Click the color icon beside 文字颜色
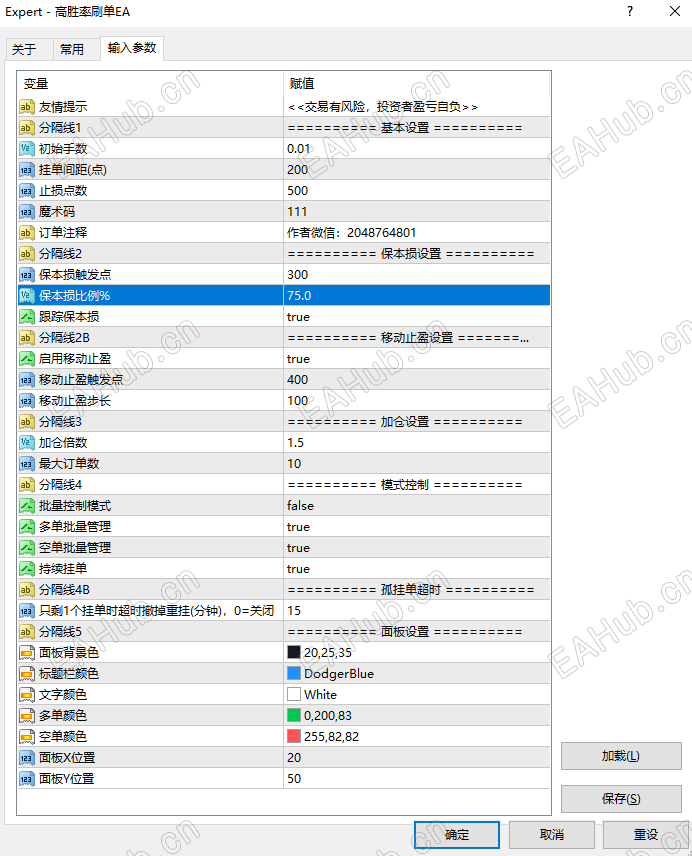The width and height of the screenshot is (692, 856). coord(26,694)
